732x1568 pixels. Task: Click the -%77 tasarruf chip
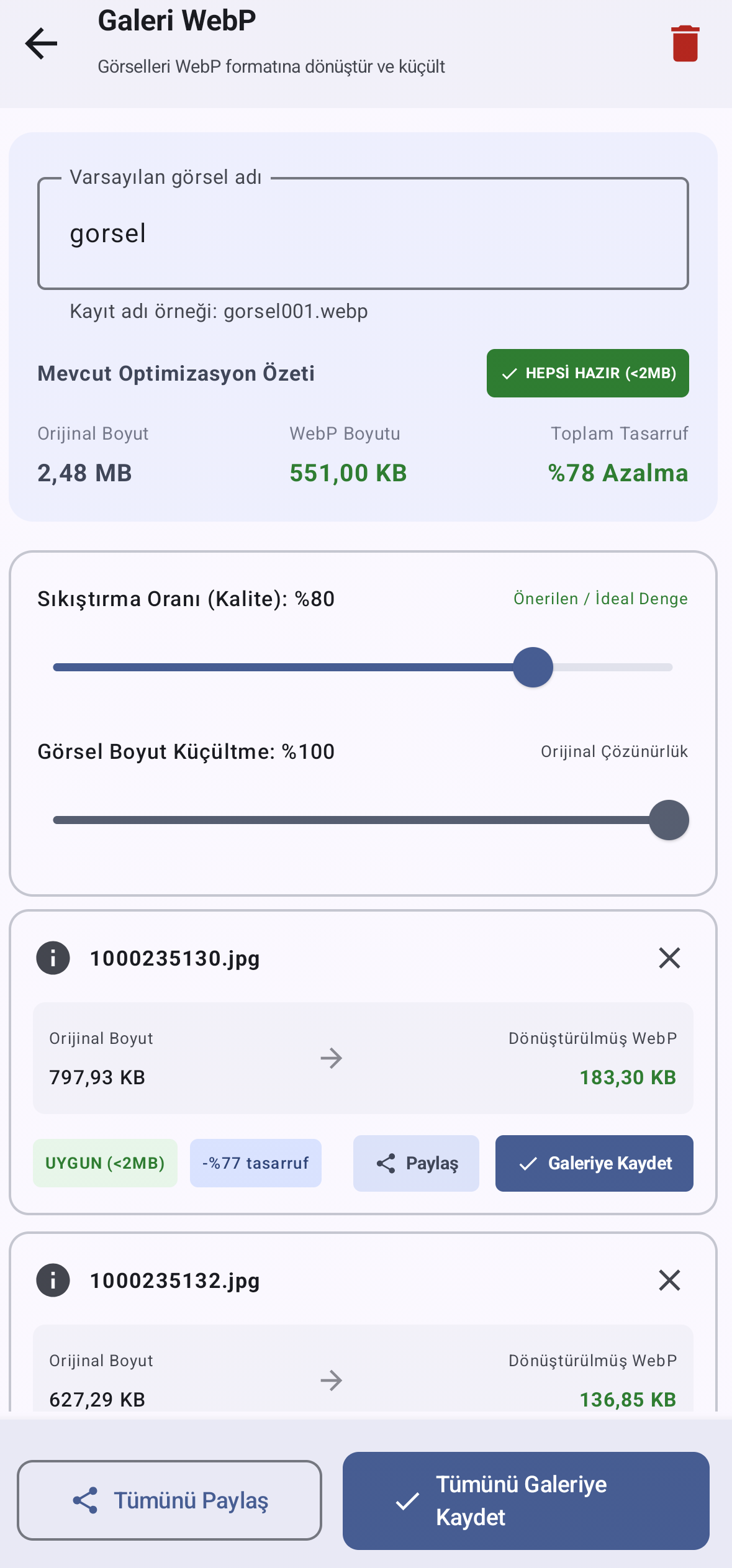click(x=256, y=1163)
